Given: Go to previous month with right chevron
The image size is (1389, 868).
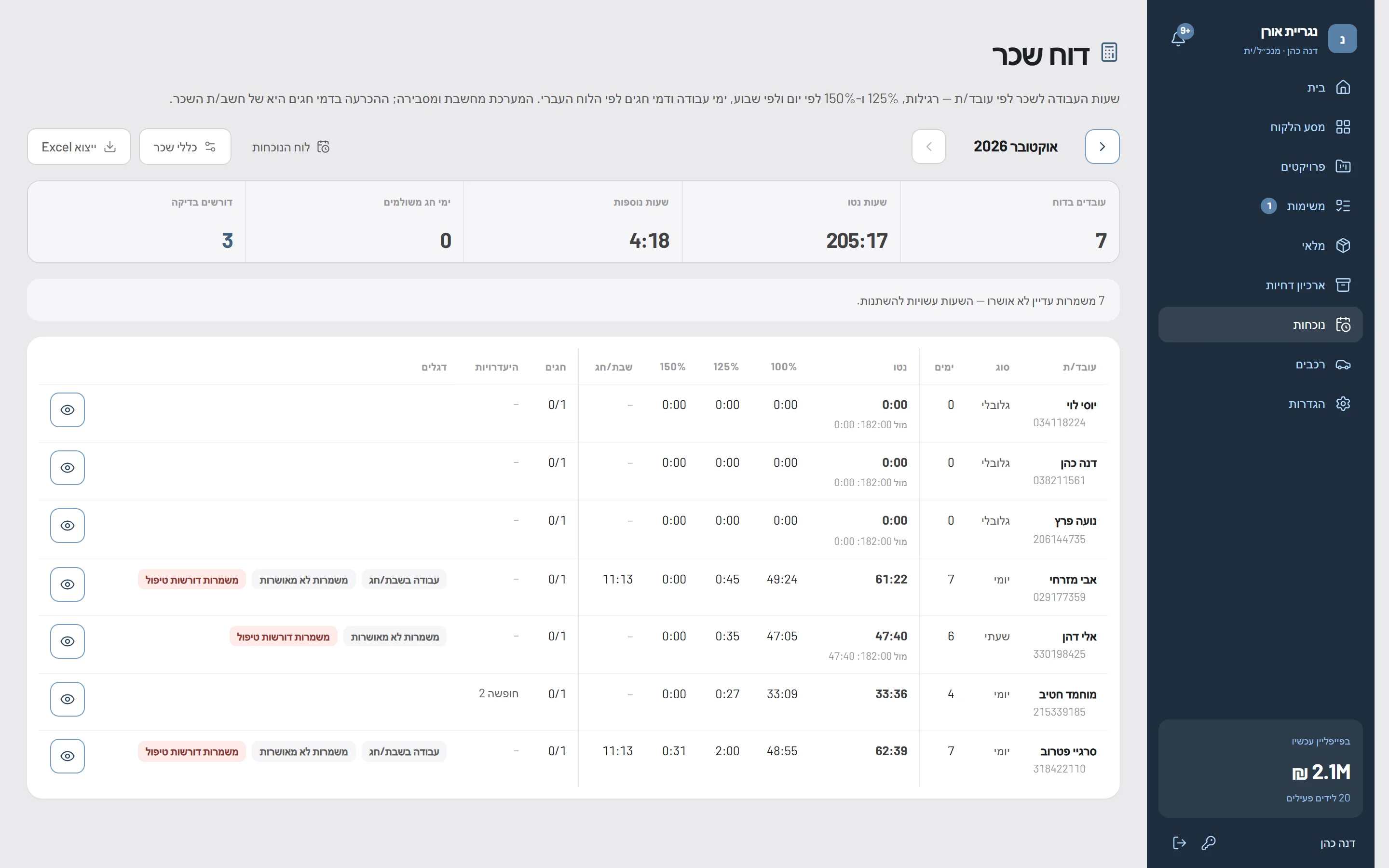Looking at the screenshot, I should 1102,147.
